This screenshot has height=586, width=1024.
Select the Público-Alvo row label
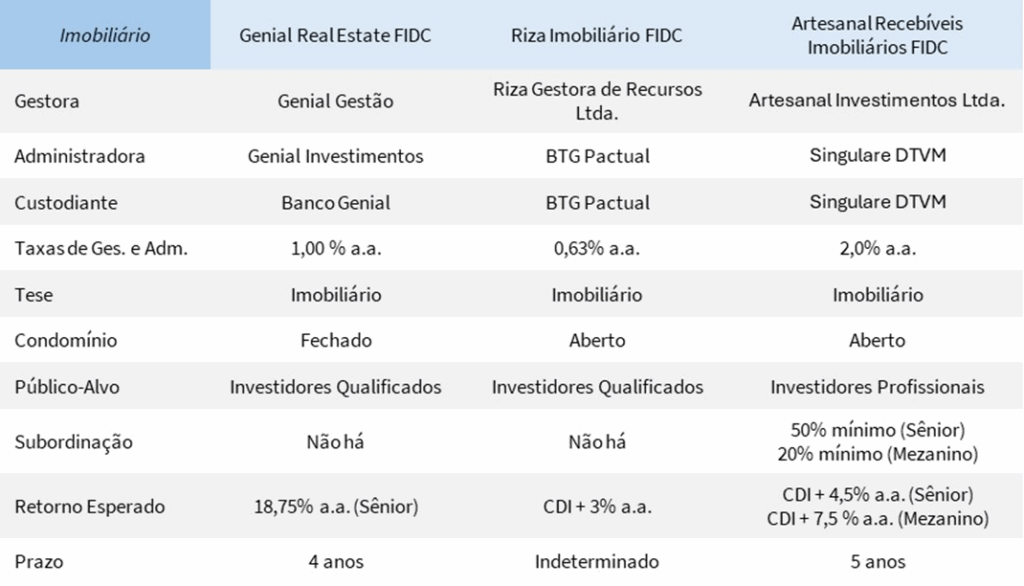(x=67, y=387)
